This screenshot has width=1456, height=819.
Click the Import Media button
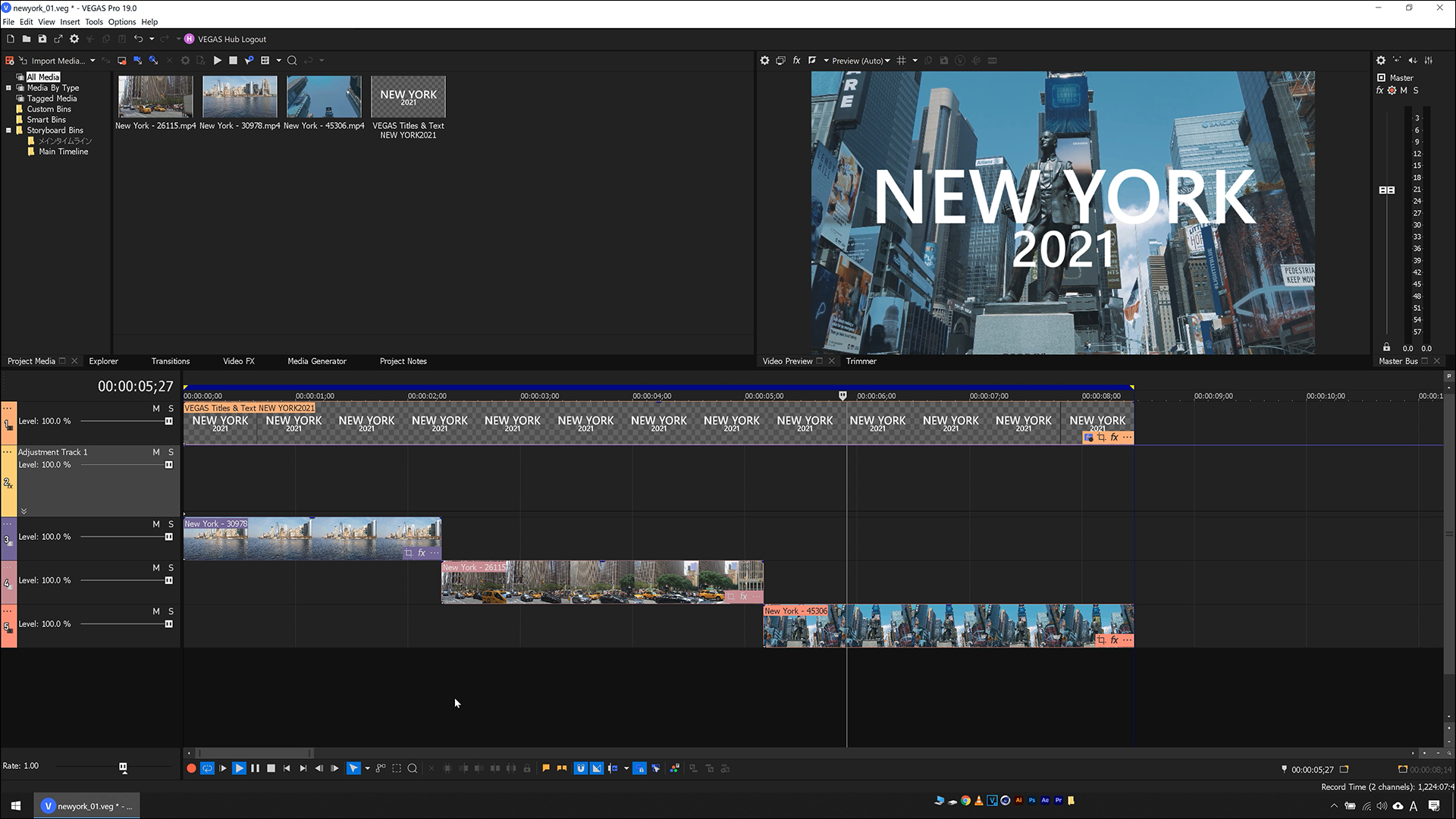click(52, 61)
